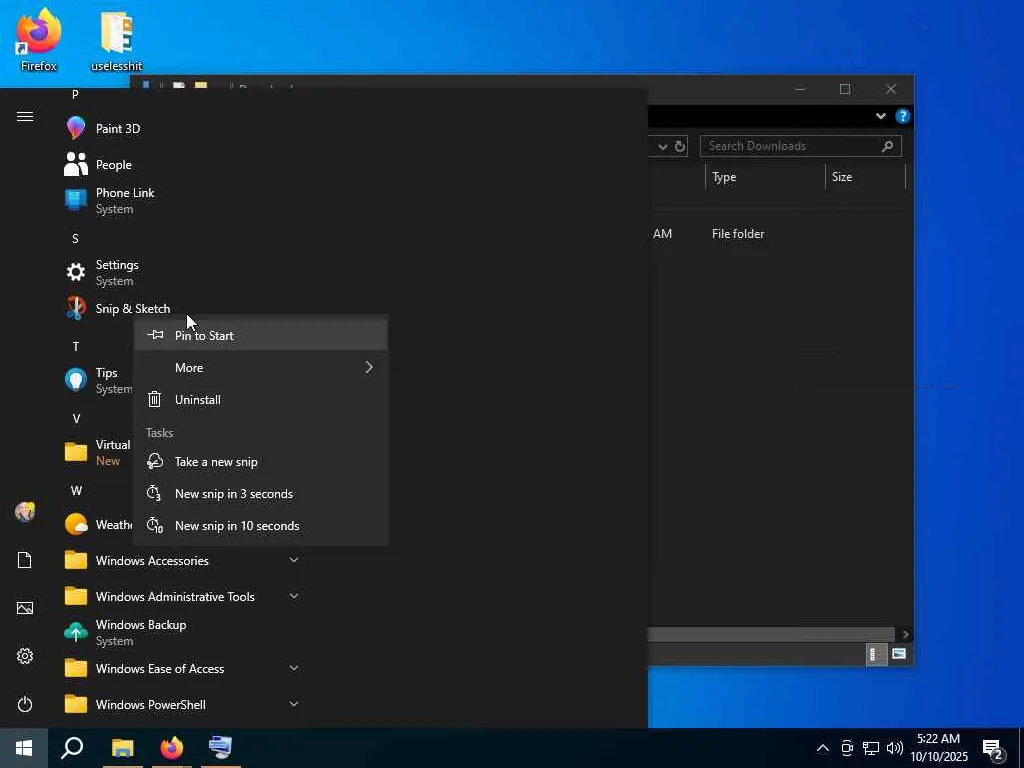Click the Explorer help question mark icon
Screen dimensions: 1024x768
pyautogui.click(x=903, y=116)
